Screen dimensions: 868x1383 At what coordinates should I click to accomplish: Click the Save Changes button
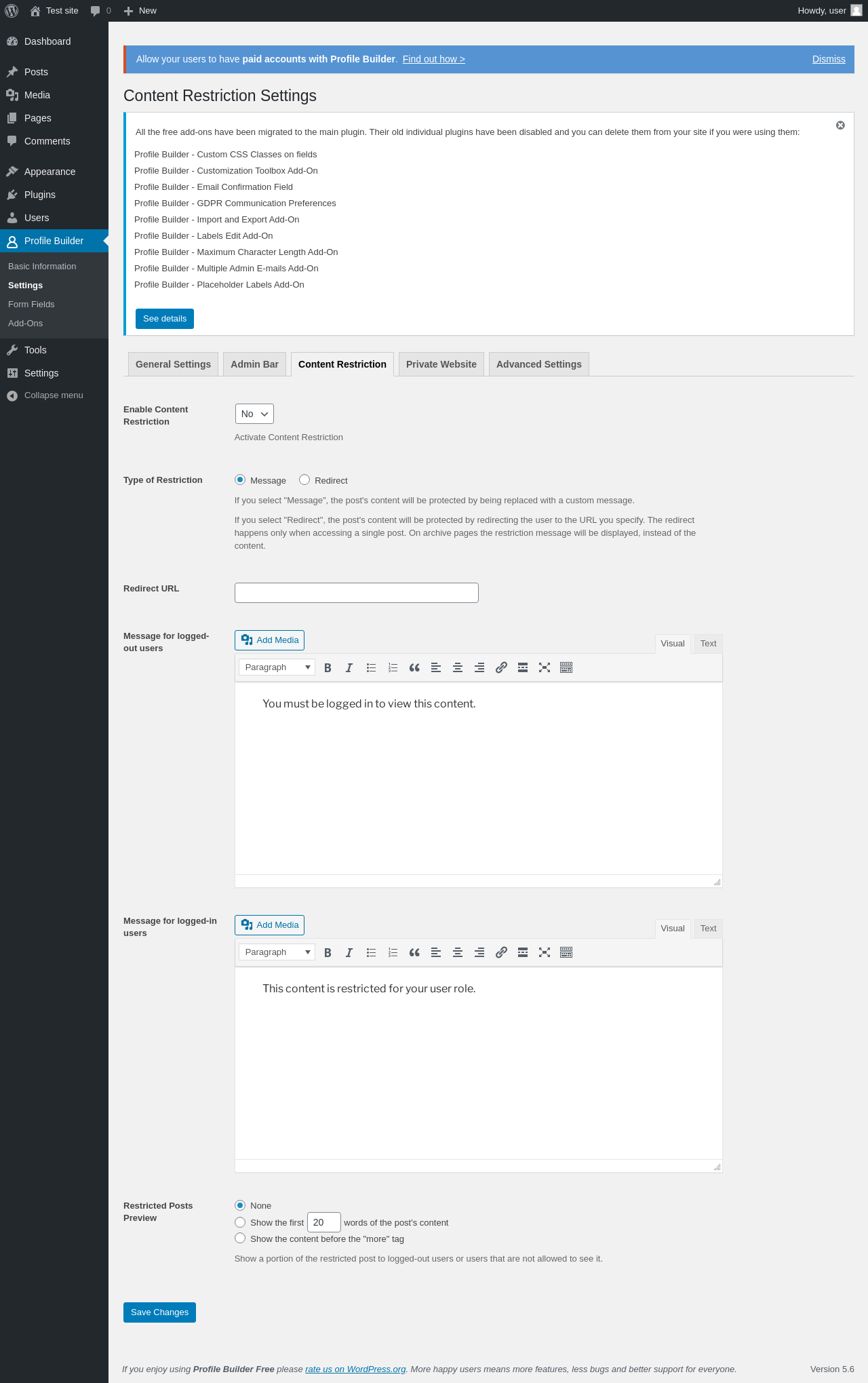(159, 1312)
